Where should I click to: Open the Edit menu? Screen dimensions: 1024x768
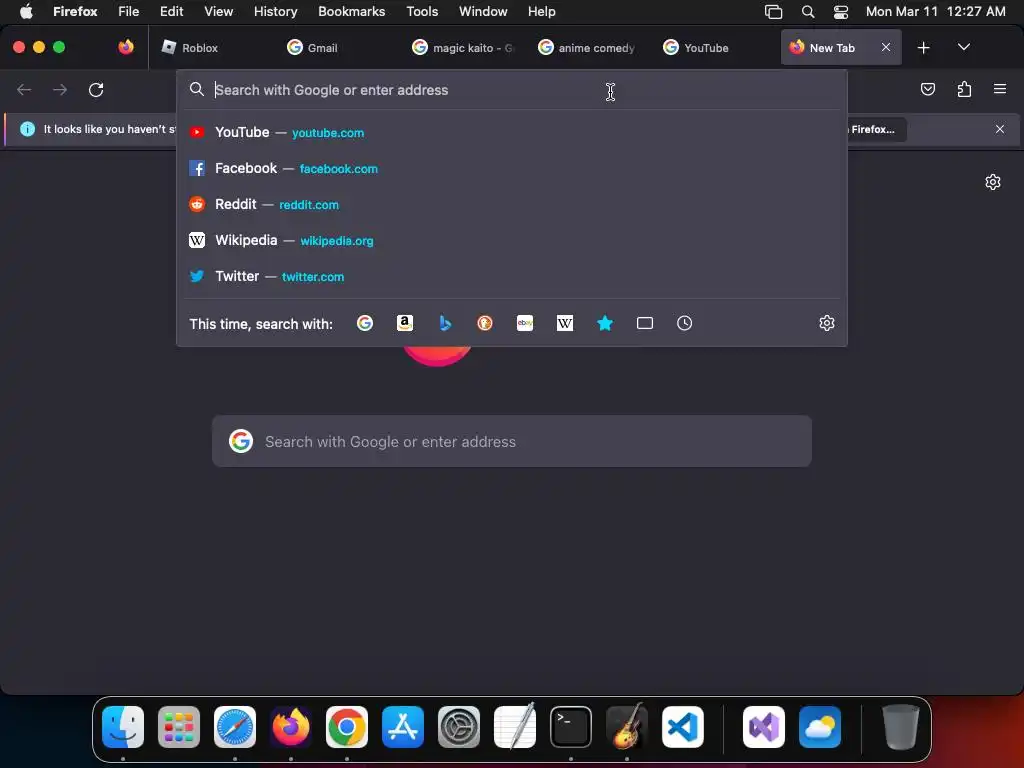[x=171, y=11]
